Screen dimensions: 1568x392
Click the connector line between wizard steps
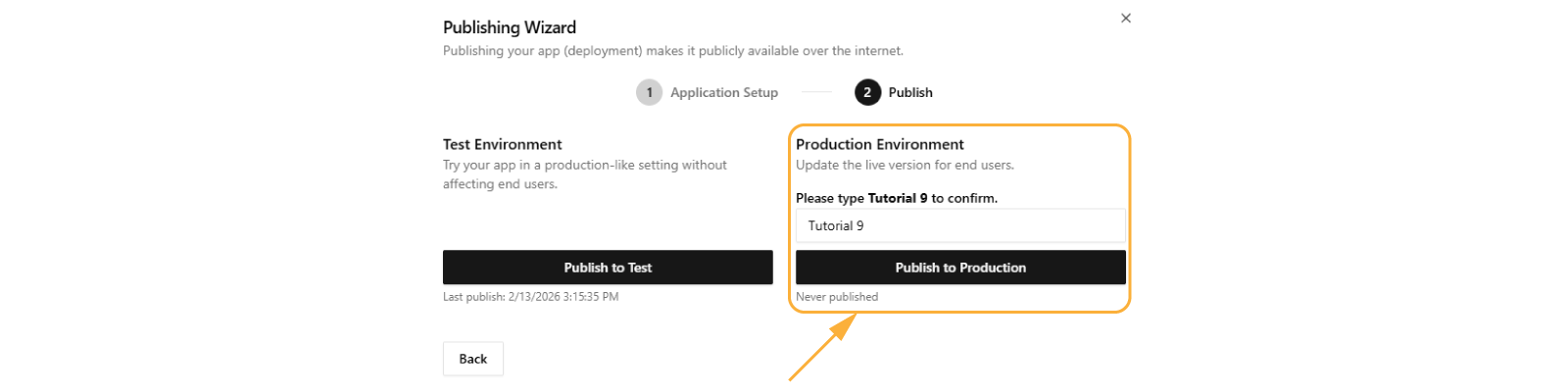(x=816, y=92)
